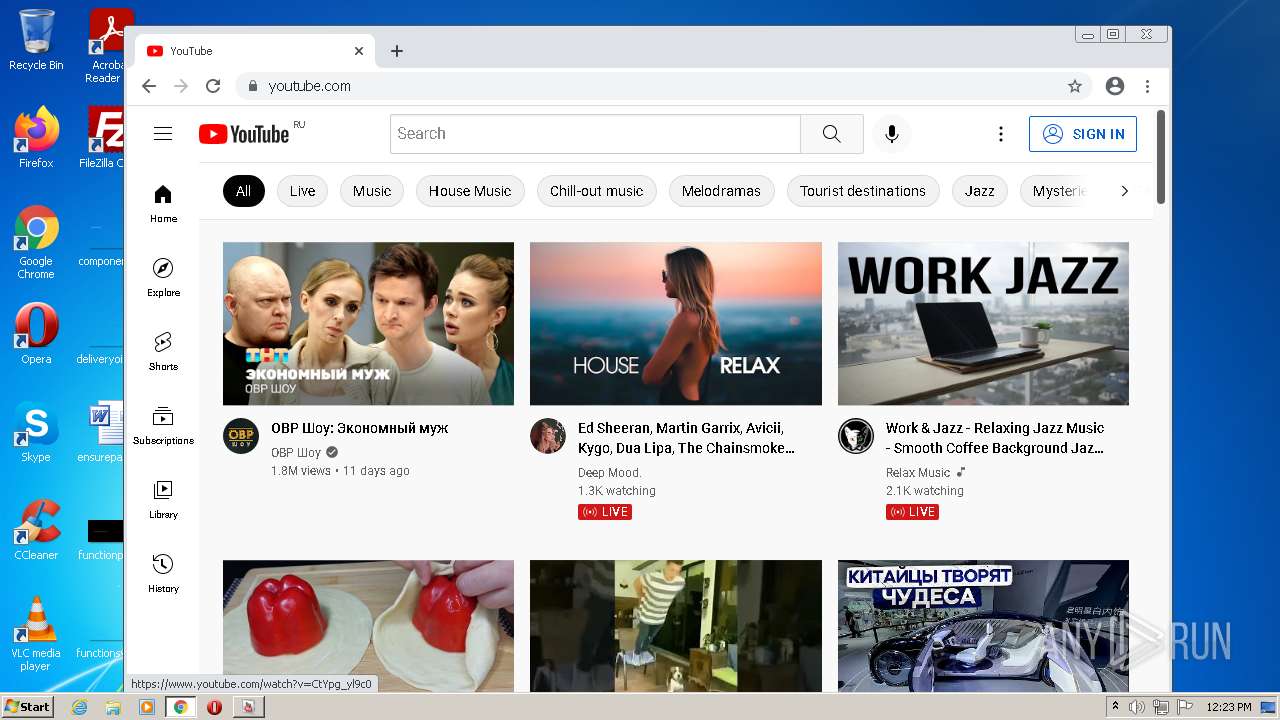Open Subscriptions in the sidebar
1280x720 pixels.
pos(163,425)
